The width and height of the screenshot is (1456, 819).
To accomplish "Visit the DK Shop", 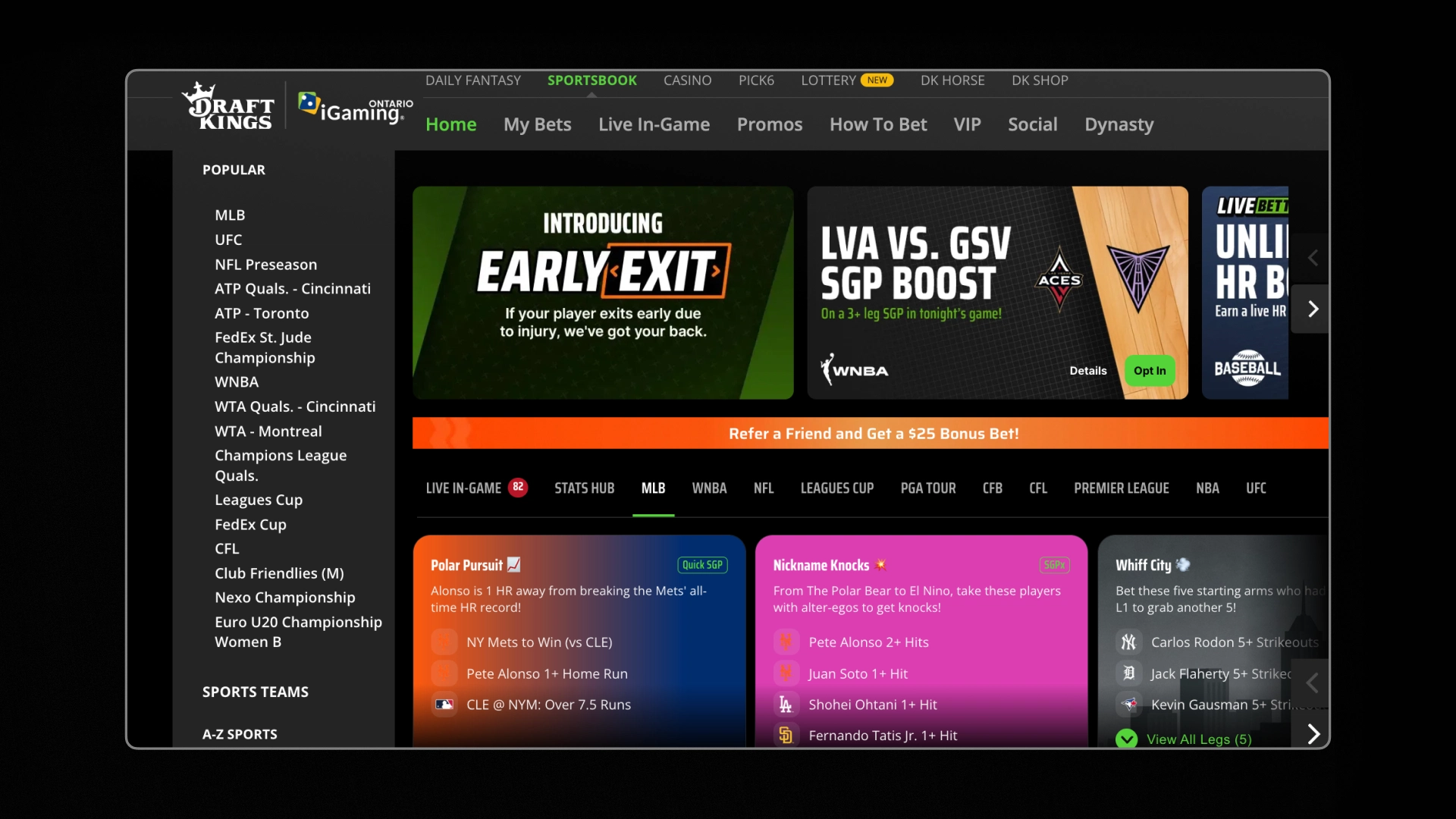I will [1040, 80].
